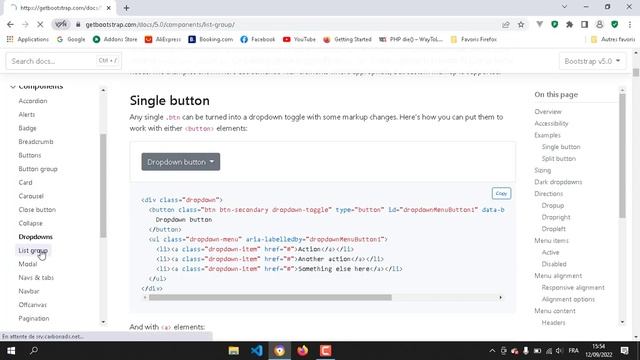
Task: Open the Autres favoris folder
Action: coord(613,39)
